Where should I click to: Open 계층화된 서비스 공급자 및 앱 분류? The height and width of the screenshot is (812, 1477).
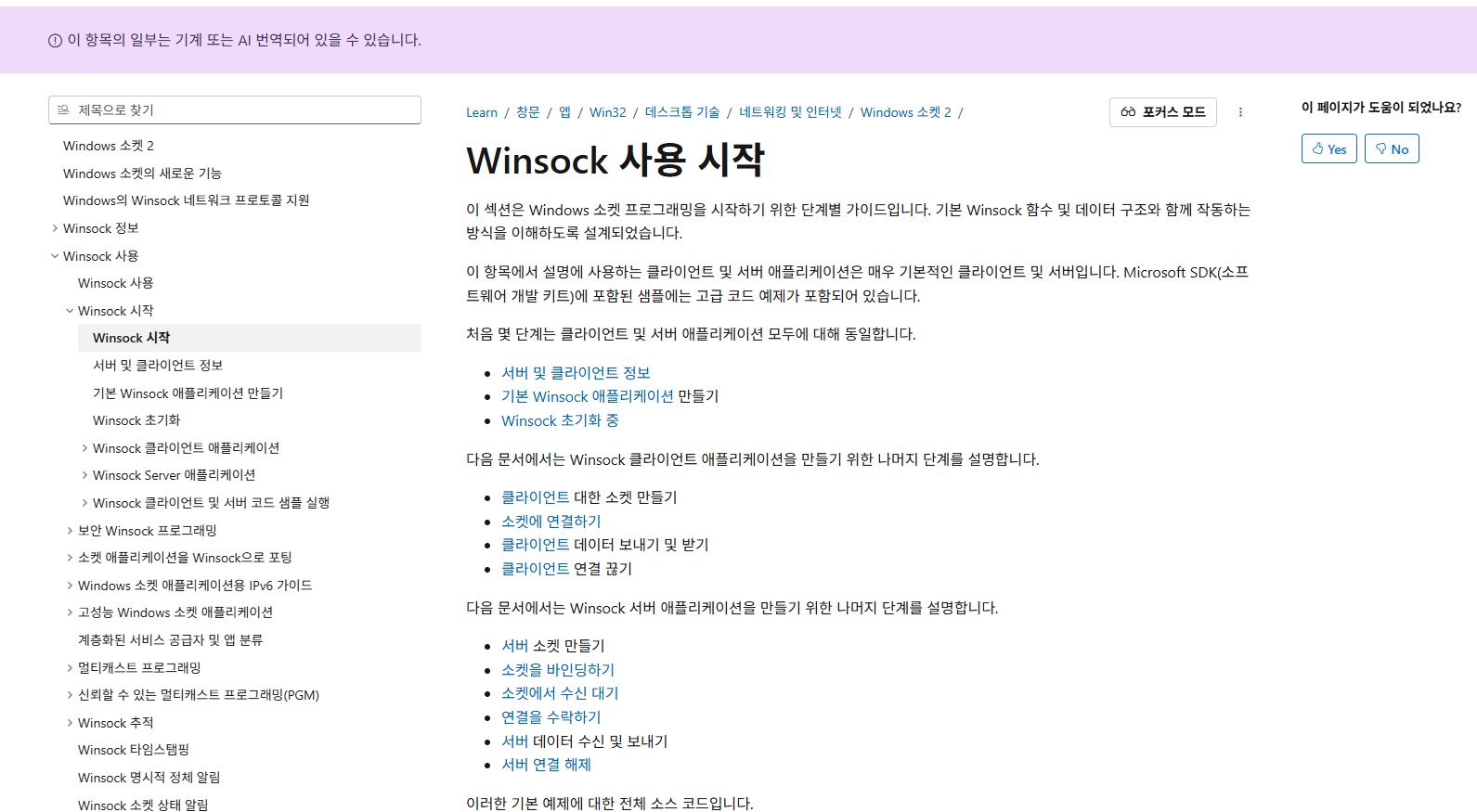coord(170,640)
